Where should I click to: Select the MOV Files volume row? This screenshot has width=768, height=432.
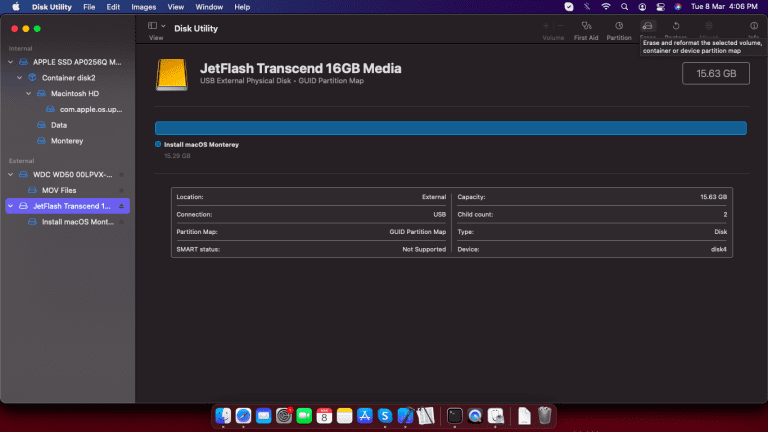[x=68, y=191]
